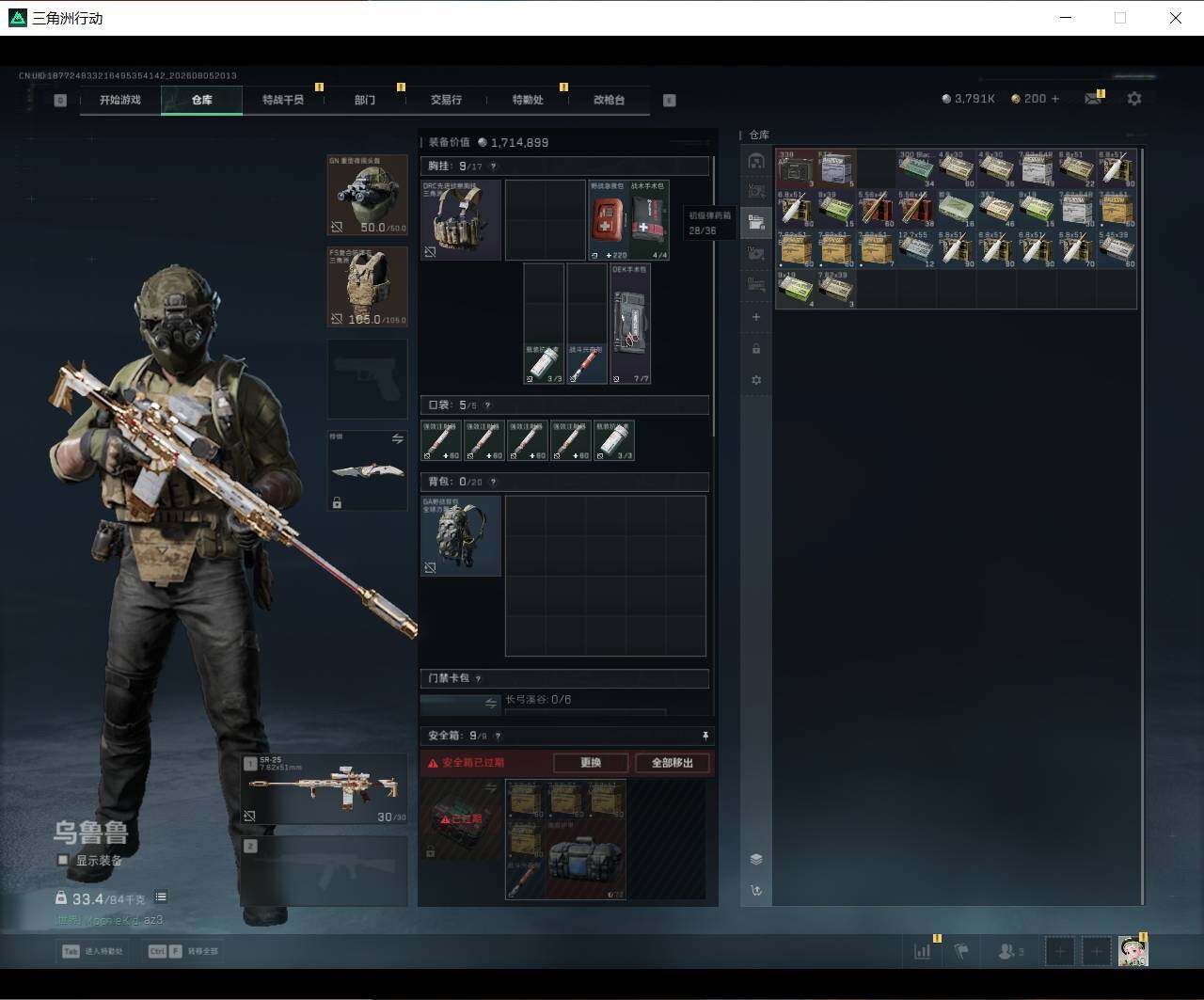Click the flag icon in bottom bar
The height and width of the screenshot is (1000, 1204).
961,951
